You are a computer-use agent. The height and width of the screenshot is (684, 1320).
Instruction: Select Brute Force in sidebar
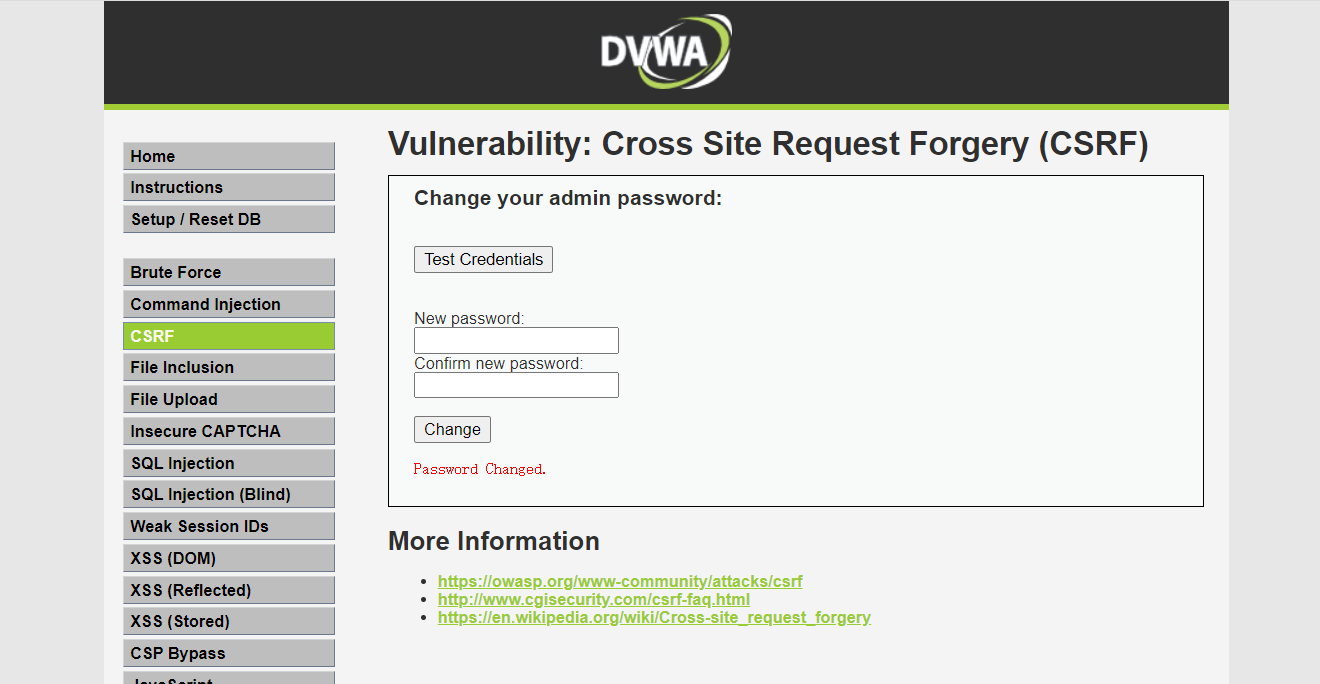pos(228,272)
